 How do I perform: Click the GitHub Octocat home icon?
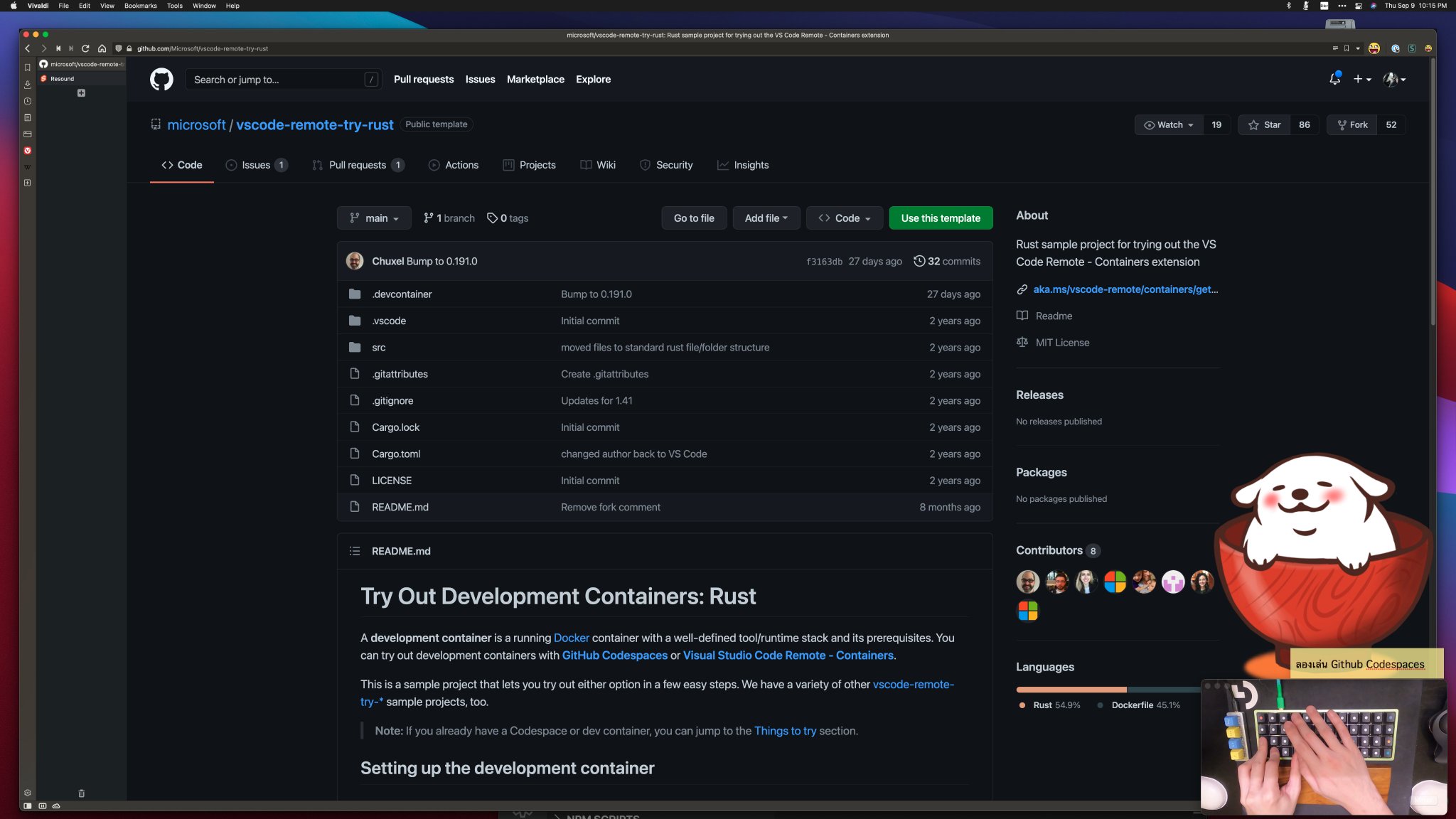[161, 79]
